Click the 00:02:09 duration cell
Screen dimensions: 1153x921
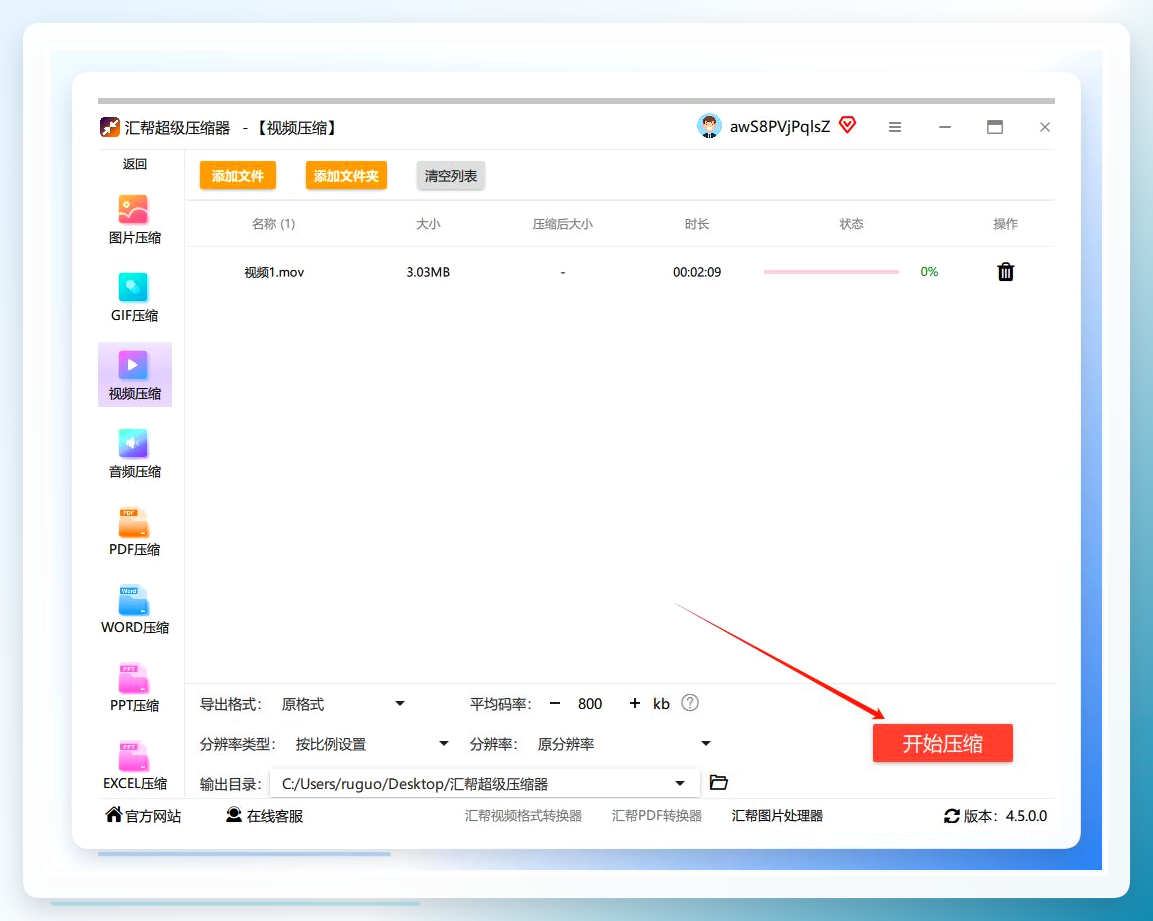[x=697, y=272]
